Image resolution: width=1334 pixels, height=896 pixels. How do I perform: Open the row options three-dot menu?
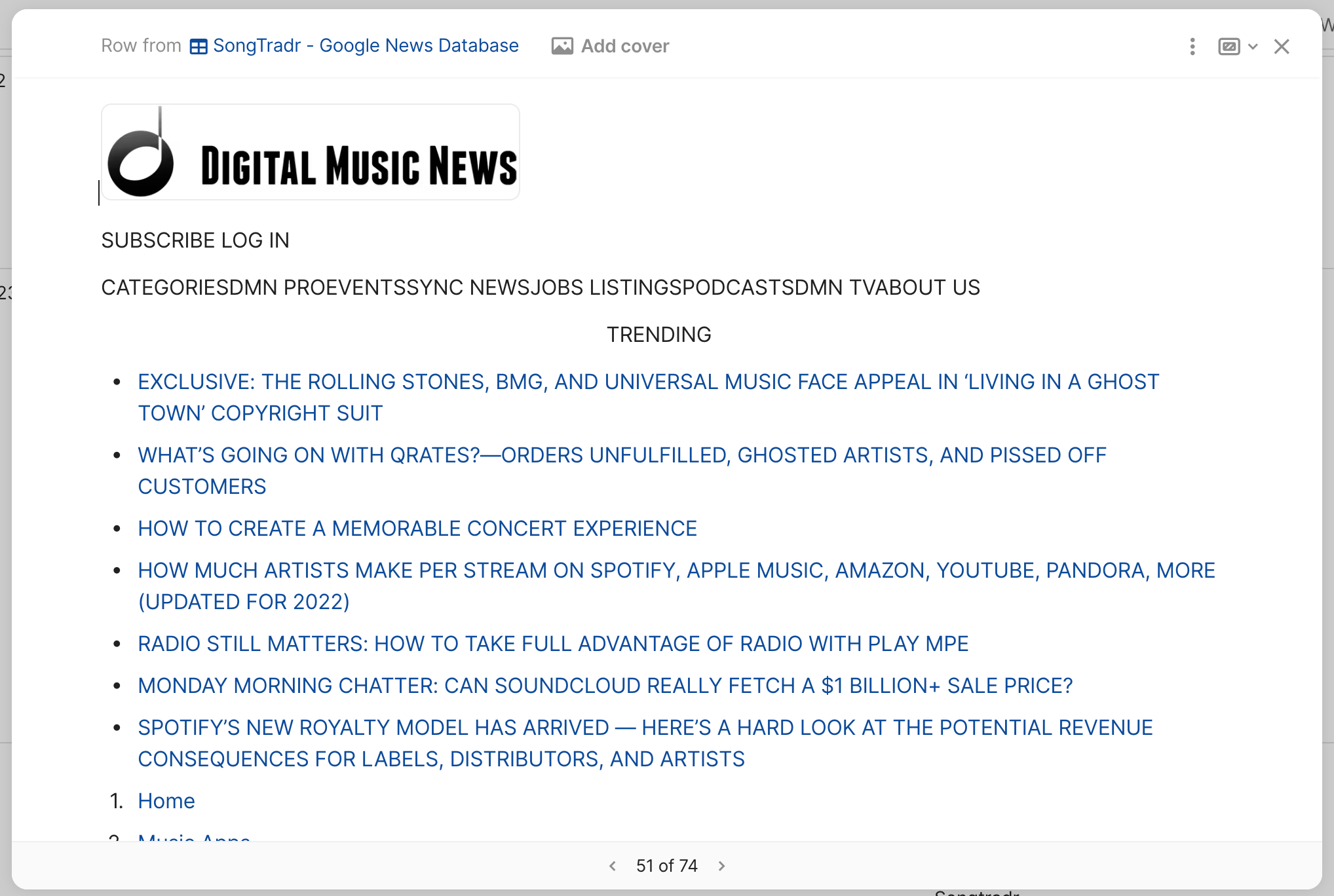click(x=1192, y=47)
